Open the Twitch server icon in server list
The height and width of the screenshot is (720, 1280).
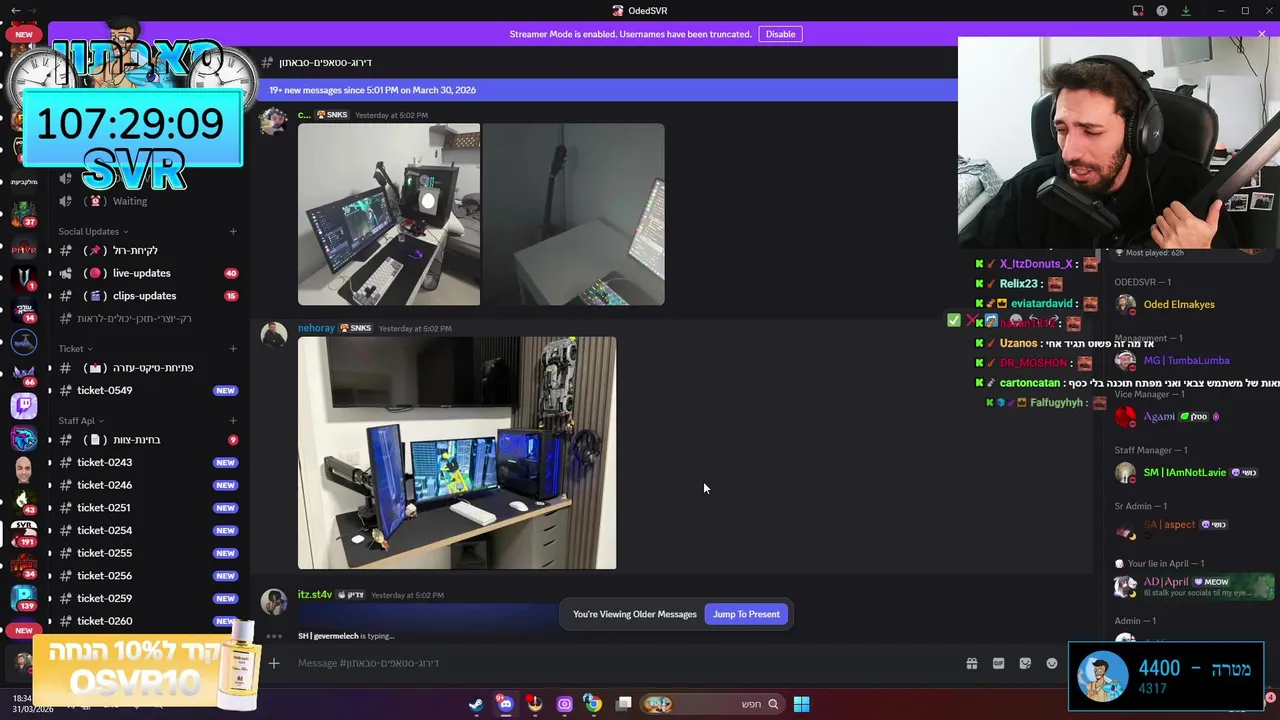tap(24, 406)
